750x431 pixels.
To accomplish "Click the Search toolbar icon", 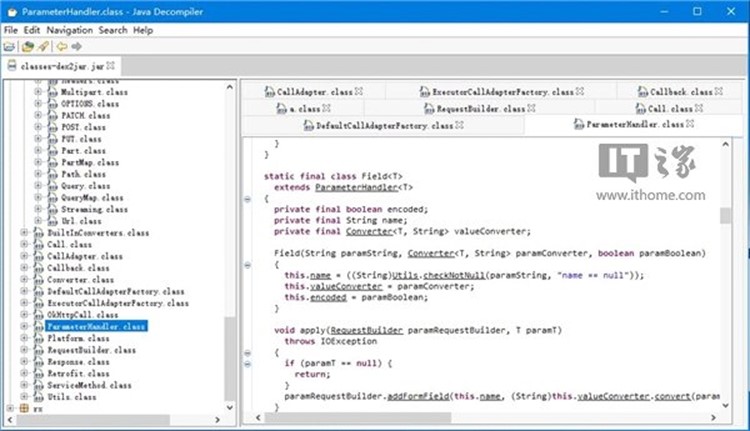I will [x=43, y=46].
